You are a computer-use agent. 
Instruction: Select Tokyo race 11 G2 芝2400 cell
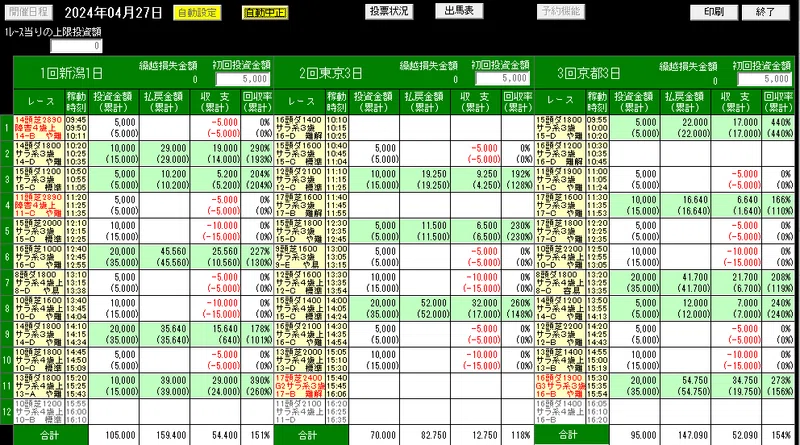[299, 386]
